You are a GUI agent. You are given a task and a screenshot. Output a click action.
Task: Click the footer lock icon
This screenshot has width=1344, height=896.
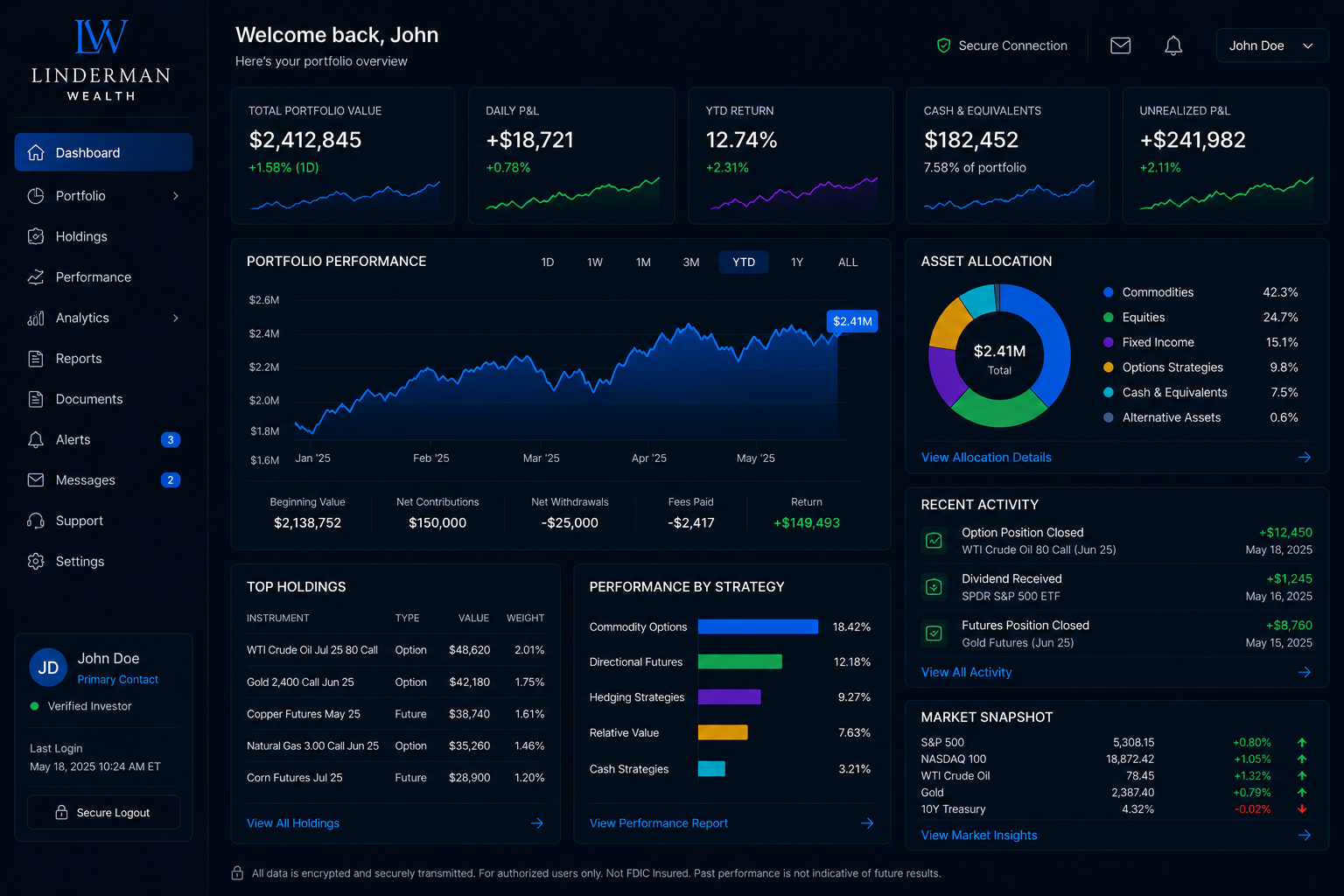[237, 873]
